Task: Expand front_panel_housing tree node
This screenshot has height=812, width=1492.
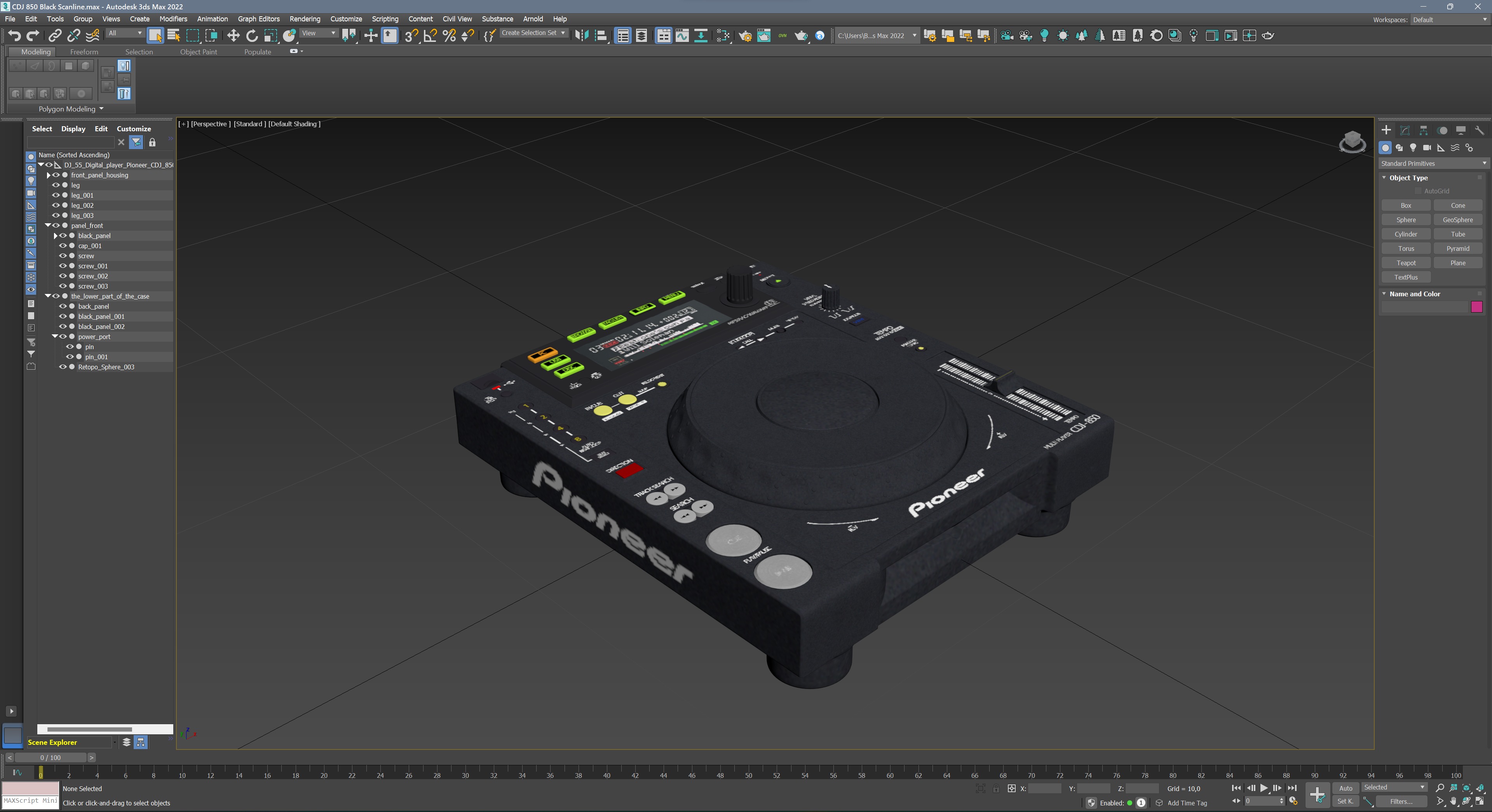Action: (49, 176)
